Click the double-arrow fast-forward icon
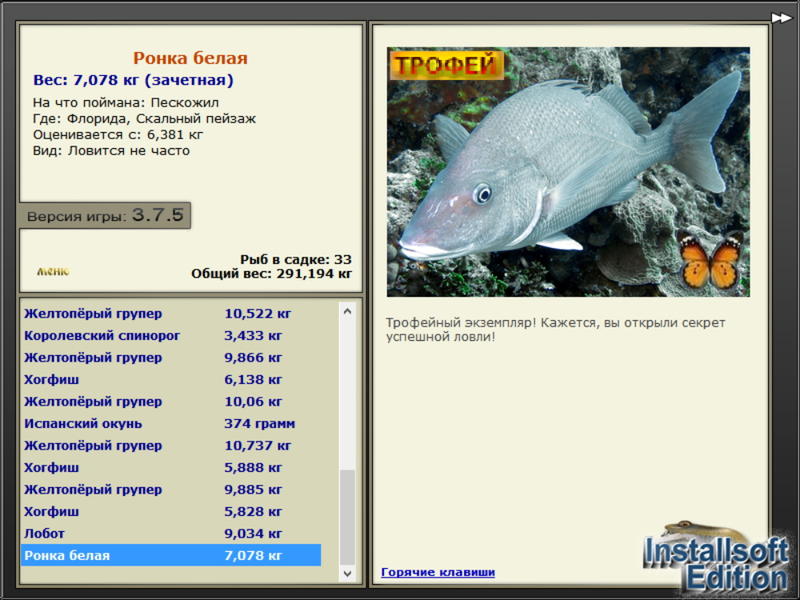 tap(781, 18)
